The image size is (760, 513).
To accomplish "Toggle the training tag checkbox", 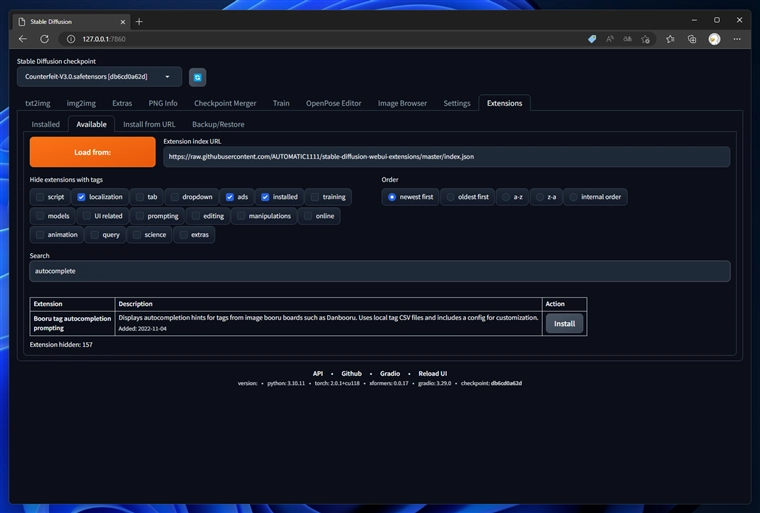I will tap(315, 197).
